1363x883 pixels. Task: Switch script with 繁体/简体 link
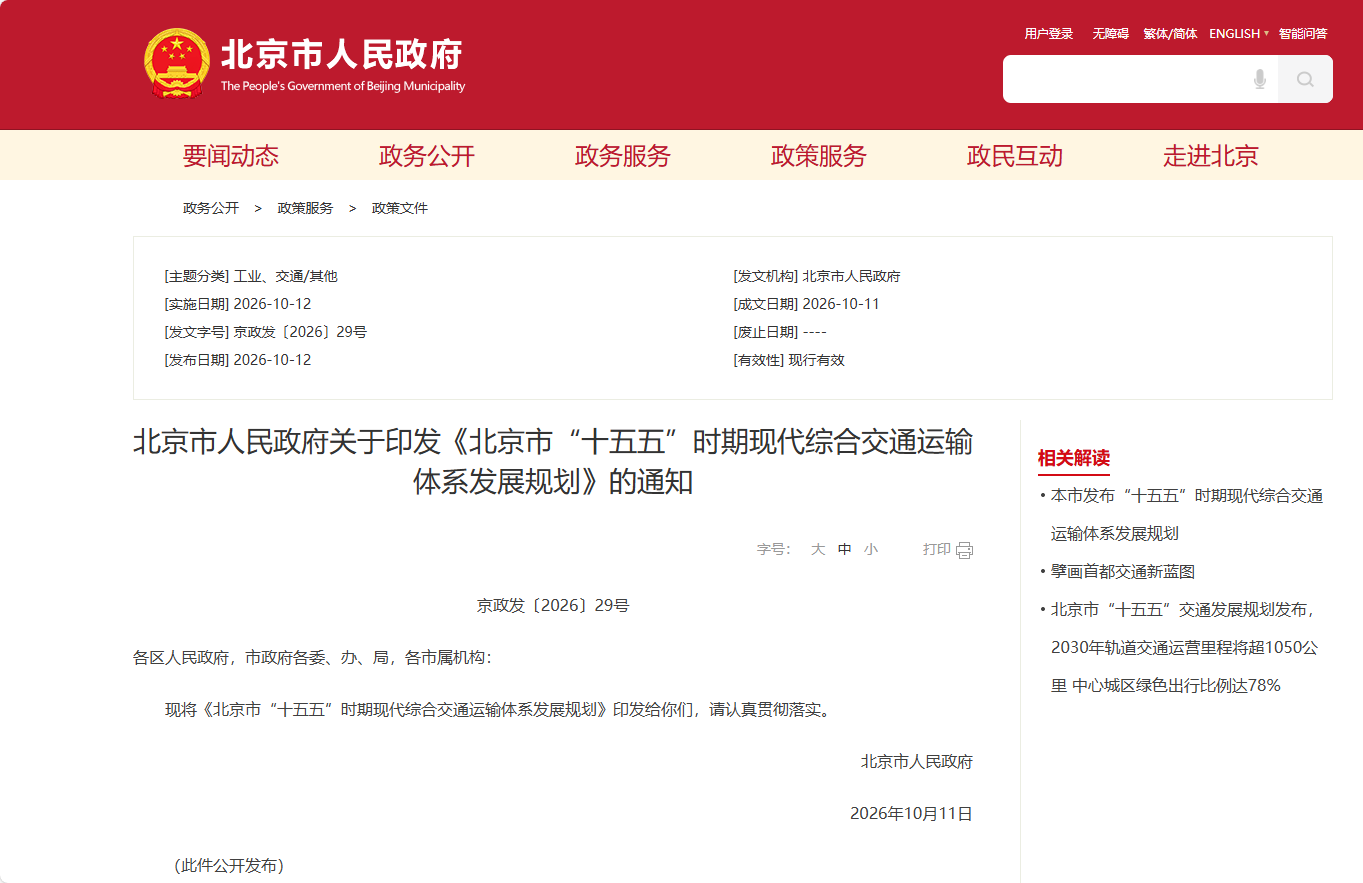tap(1171, 34)
